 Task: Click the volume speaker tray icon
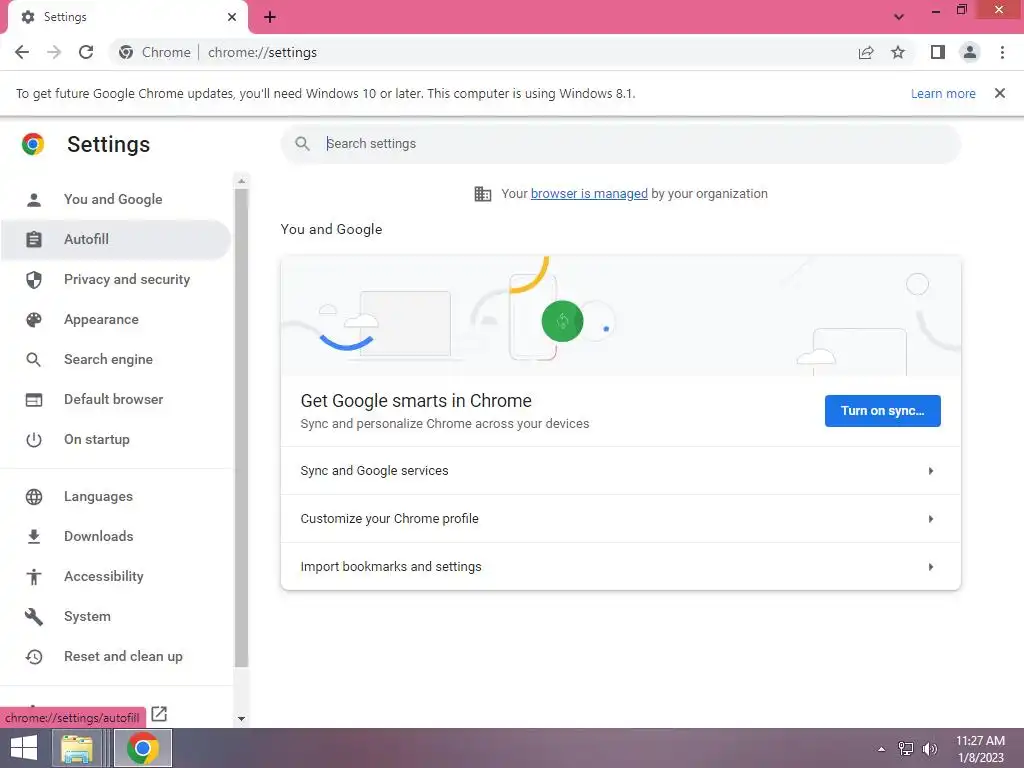929,748
